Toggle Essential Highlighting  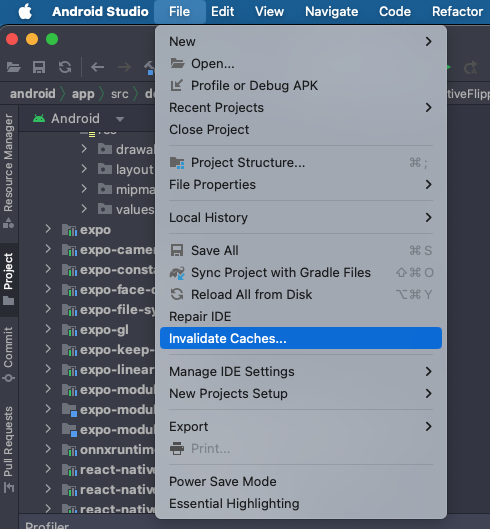point(301,503)
